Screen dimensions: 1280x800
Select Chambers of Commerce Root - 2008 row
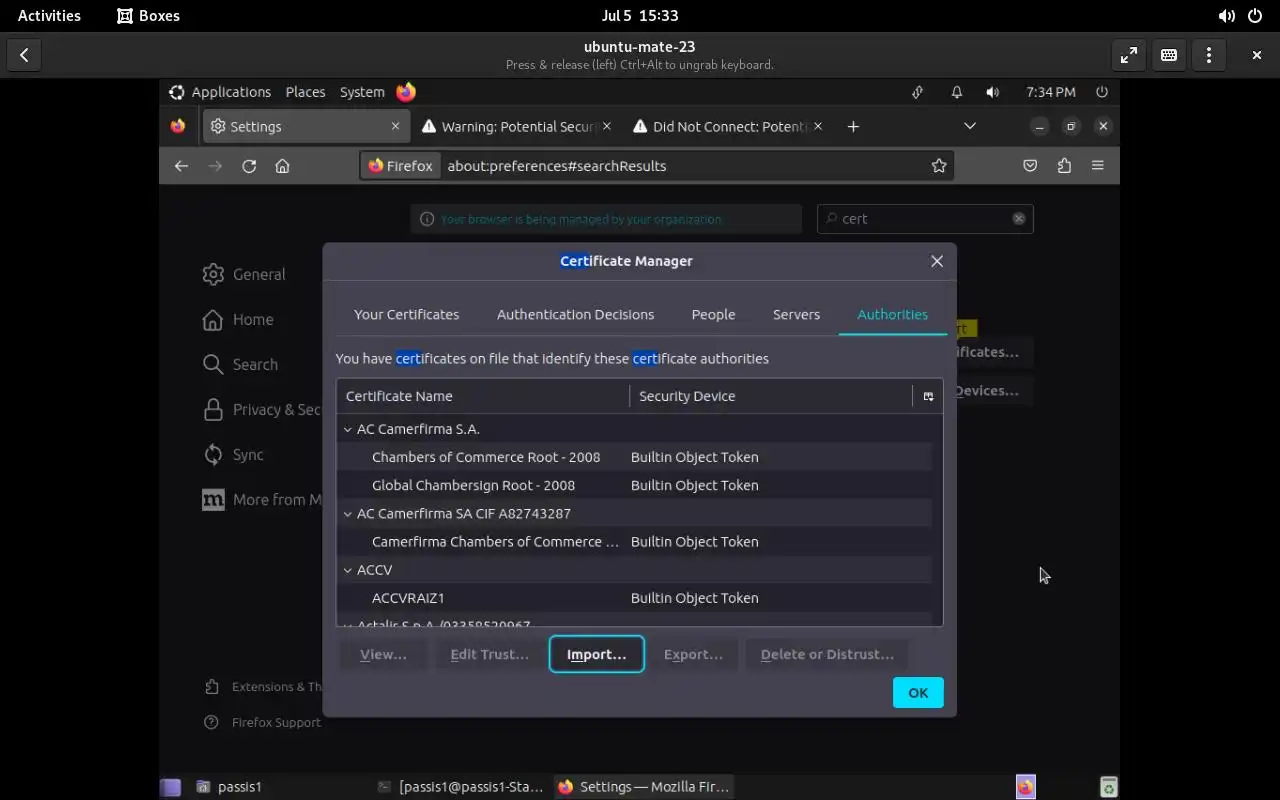634,457
